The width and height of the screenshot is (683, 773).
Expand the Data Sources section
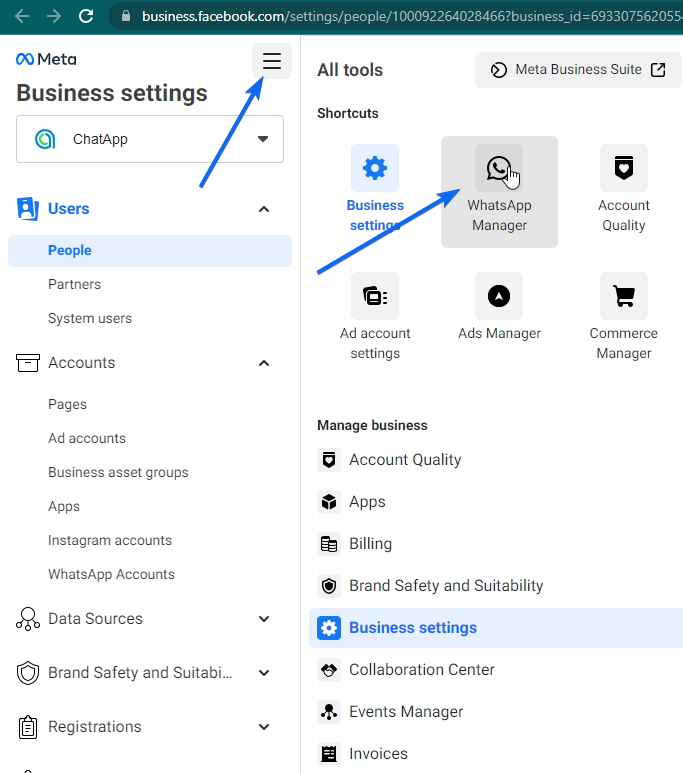pos(264,619)
